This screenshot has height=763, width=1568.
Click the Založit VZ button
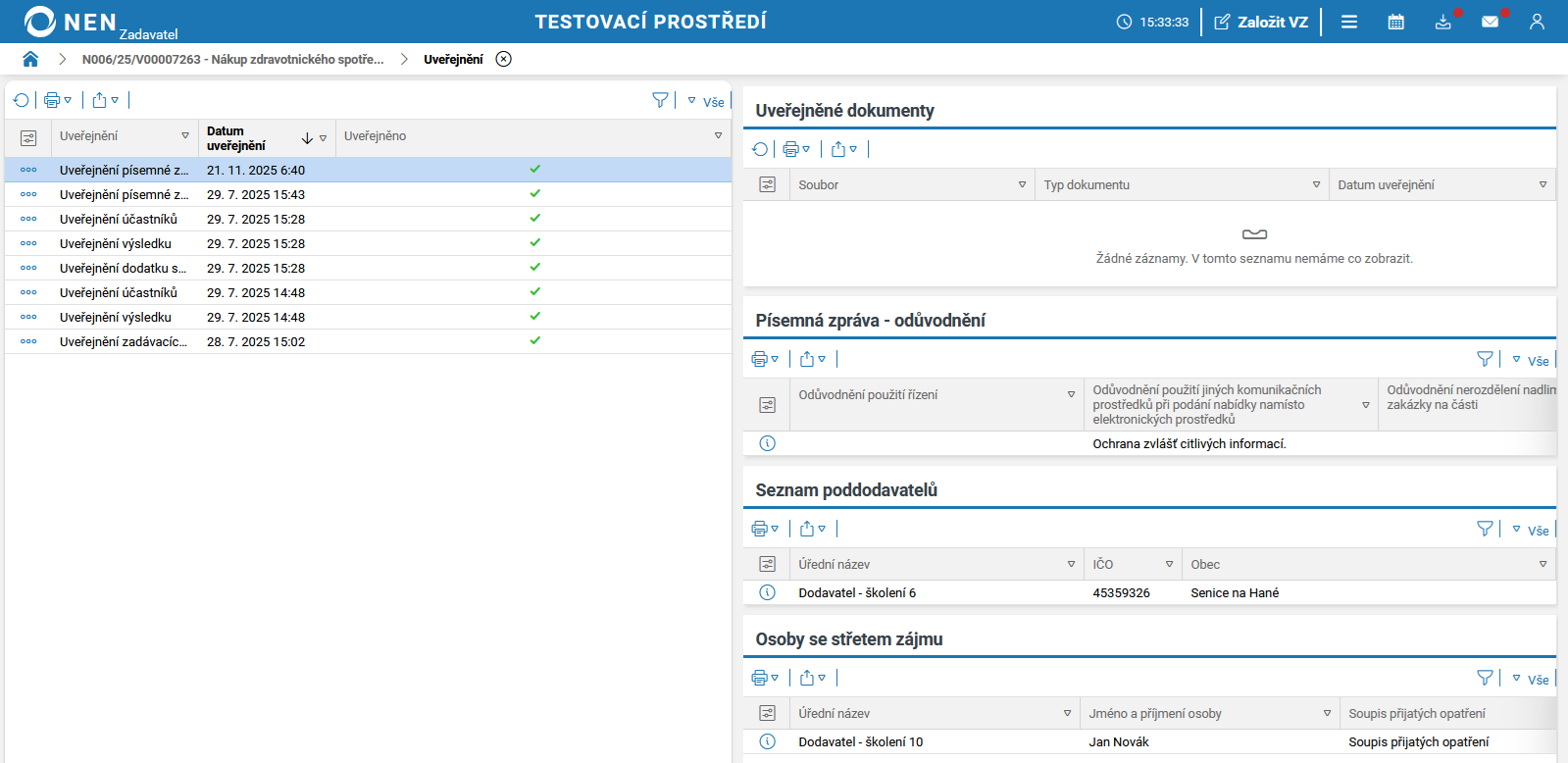coord(1261,22)
